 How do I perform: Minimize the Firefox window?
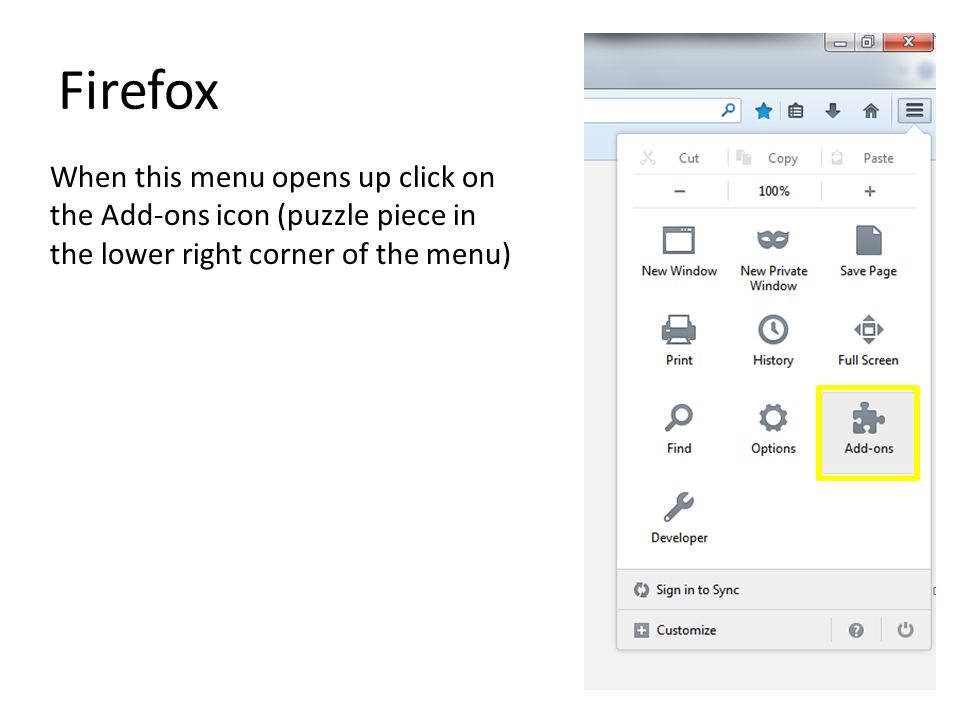[x=841, y=43]
